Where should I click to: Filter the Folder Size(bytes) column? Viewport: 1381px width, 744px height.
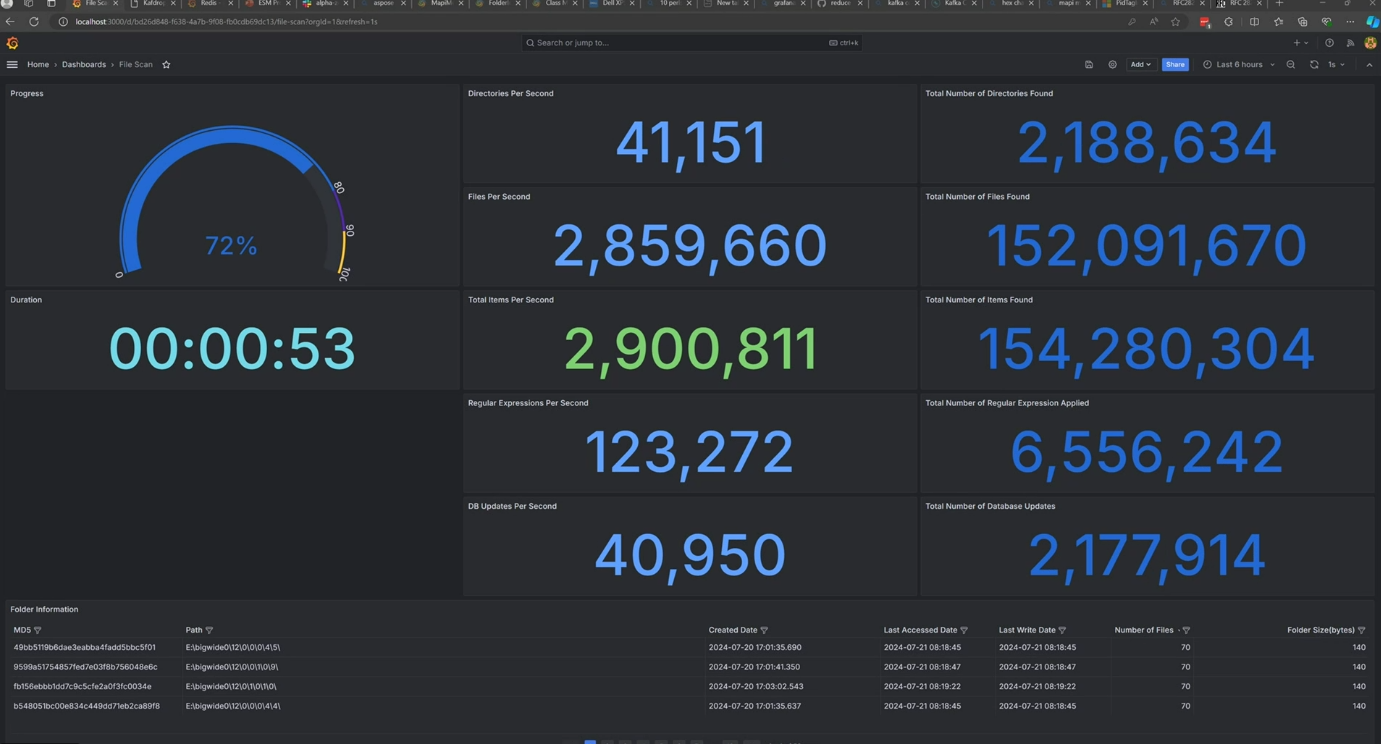1361,631
